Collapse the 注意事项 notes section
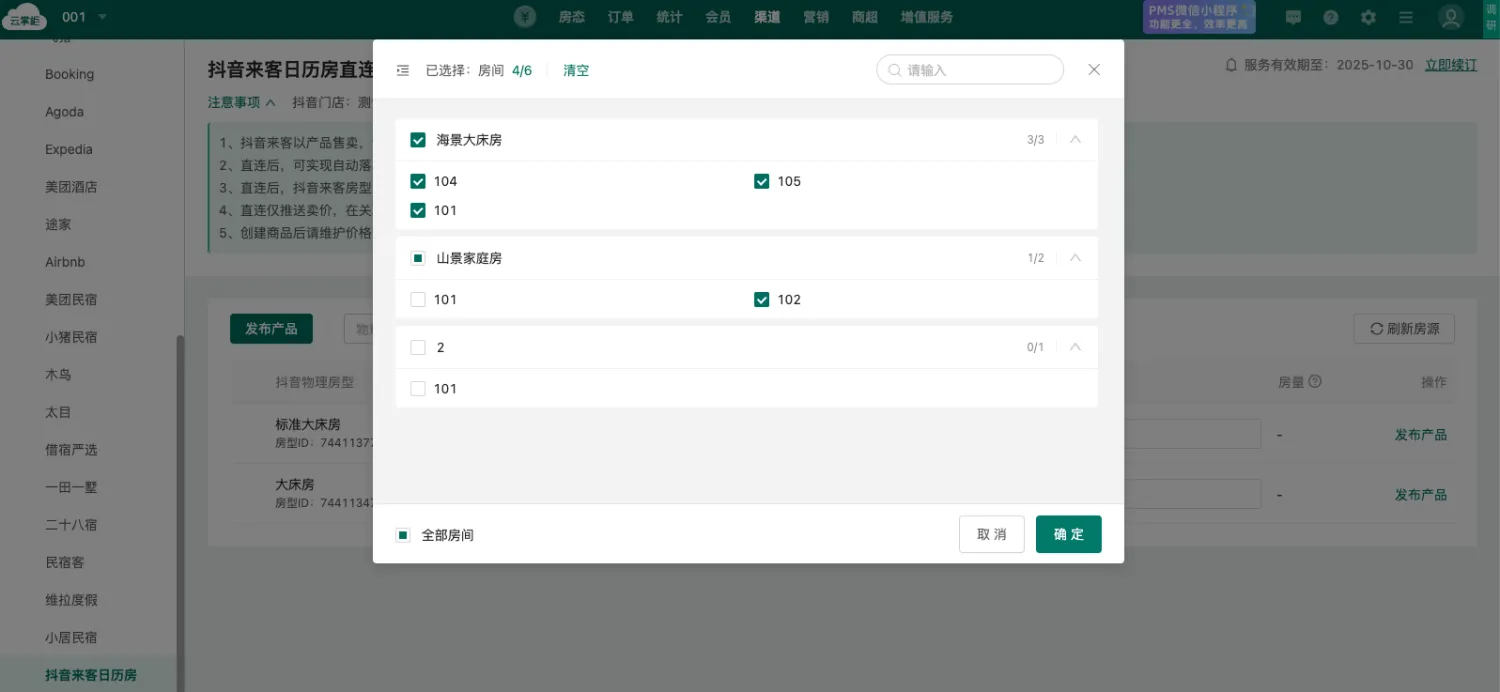This screenshot has width=1500, height=692. click(x=241, y=102)
